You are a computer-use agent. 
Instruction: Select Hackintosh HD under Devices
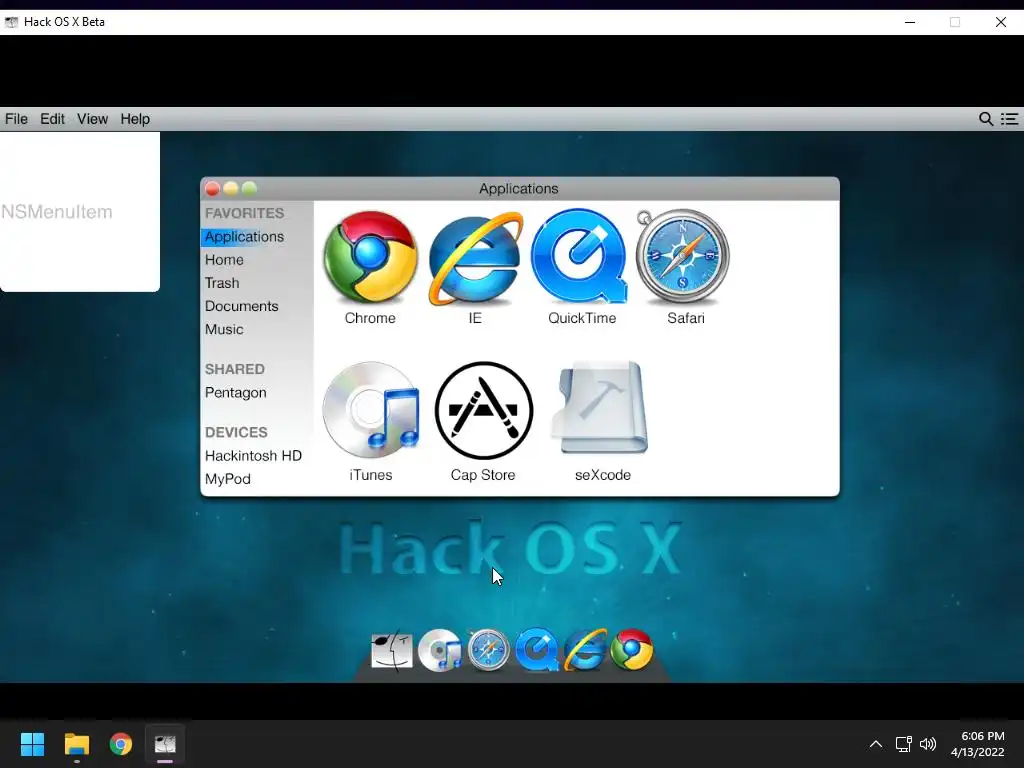(x=253, y=456)
